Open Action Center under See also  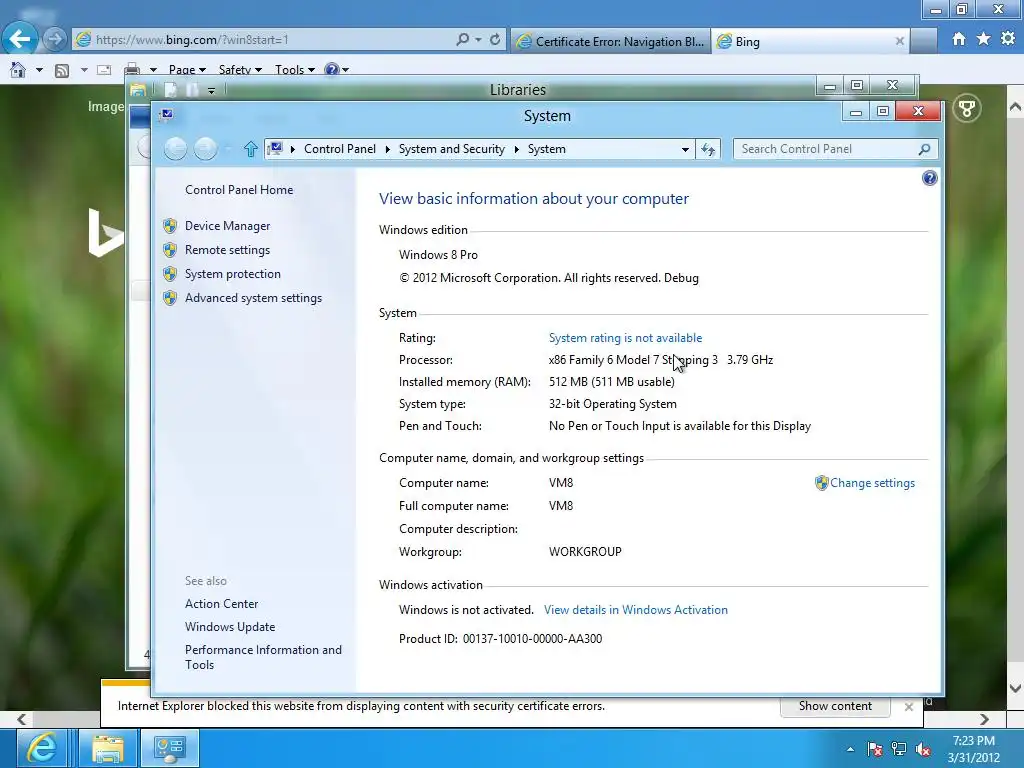click(x=221, y=604)
